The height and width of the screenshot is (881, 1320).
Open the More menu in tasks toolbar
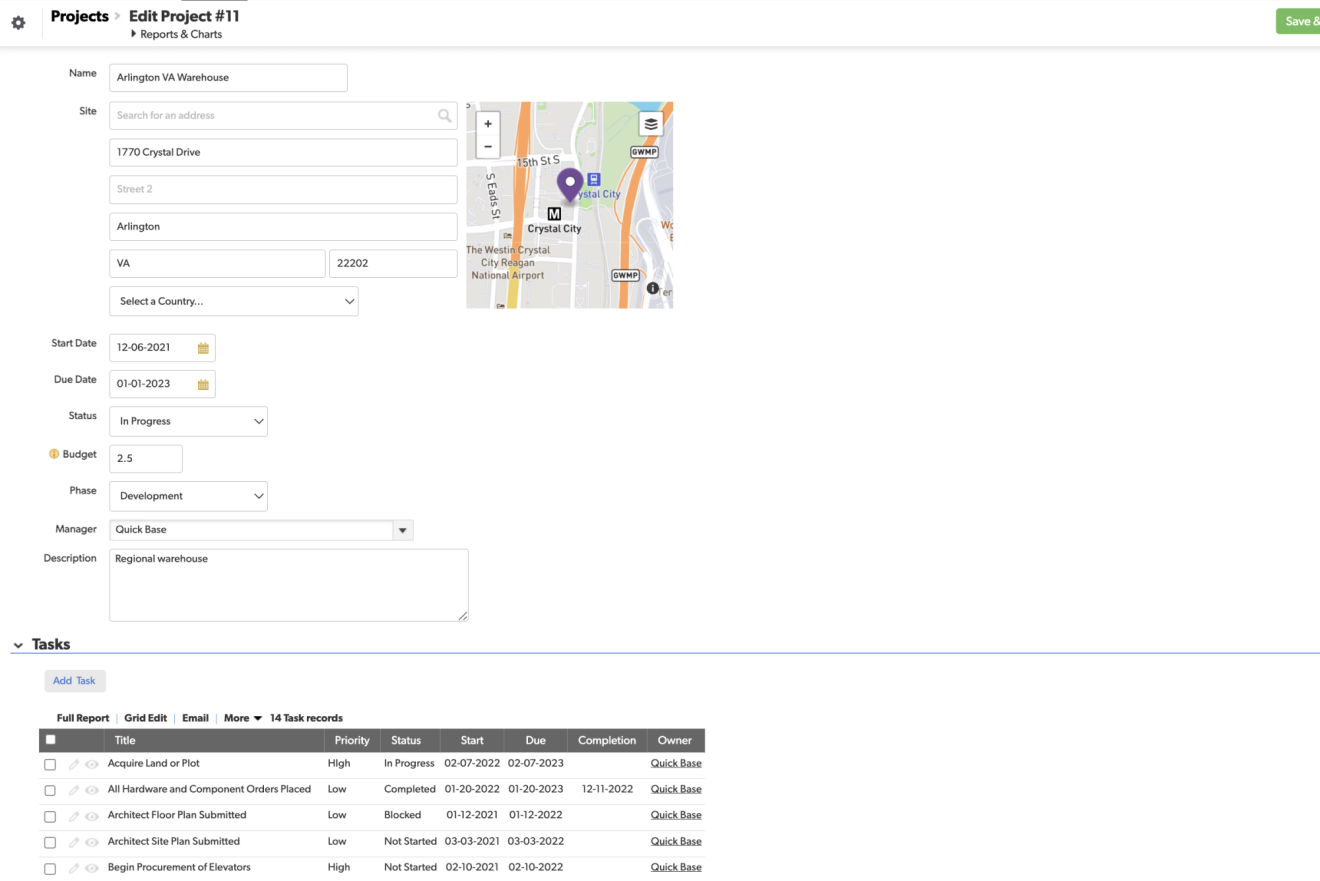(x=242, y=718)
